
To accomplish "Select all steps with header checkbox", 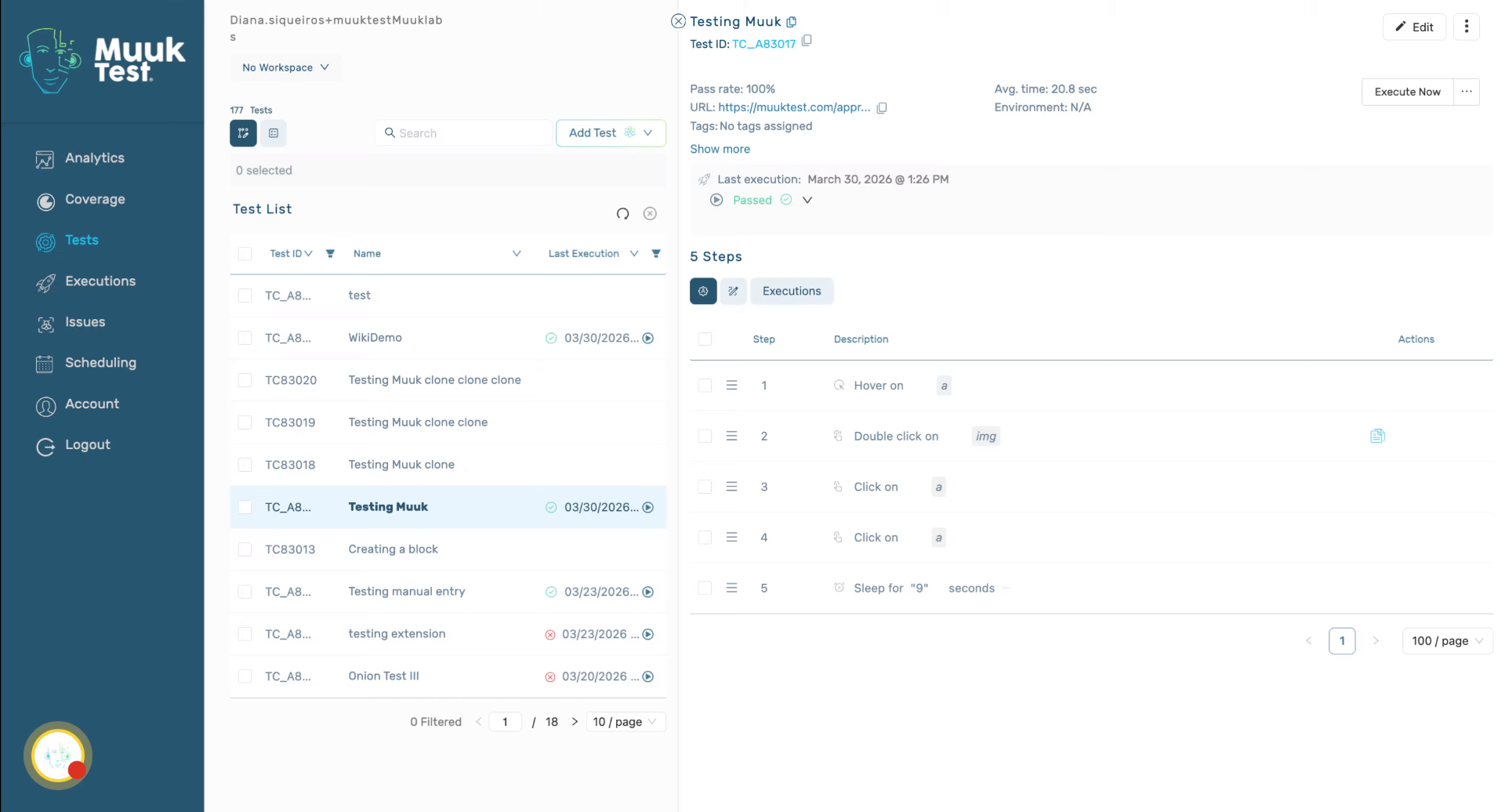I will pyautogui.click(x=705, y=339).
